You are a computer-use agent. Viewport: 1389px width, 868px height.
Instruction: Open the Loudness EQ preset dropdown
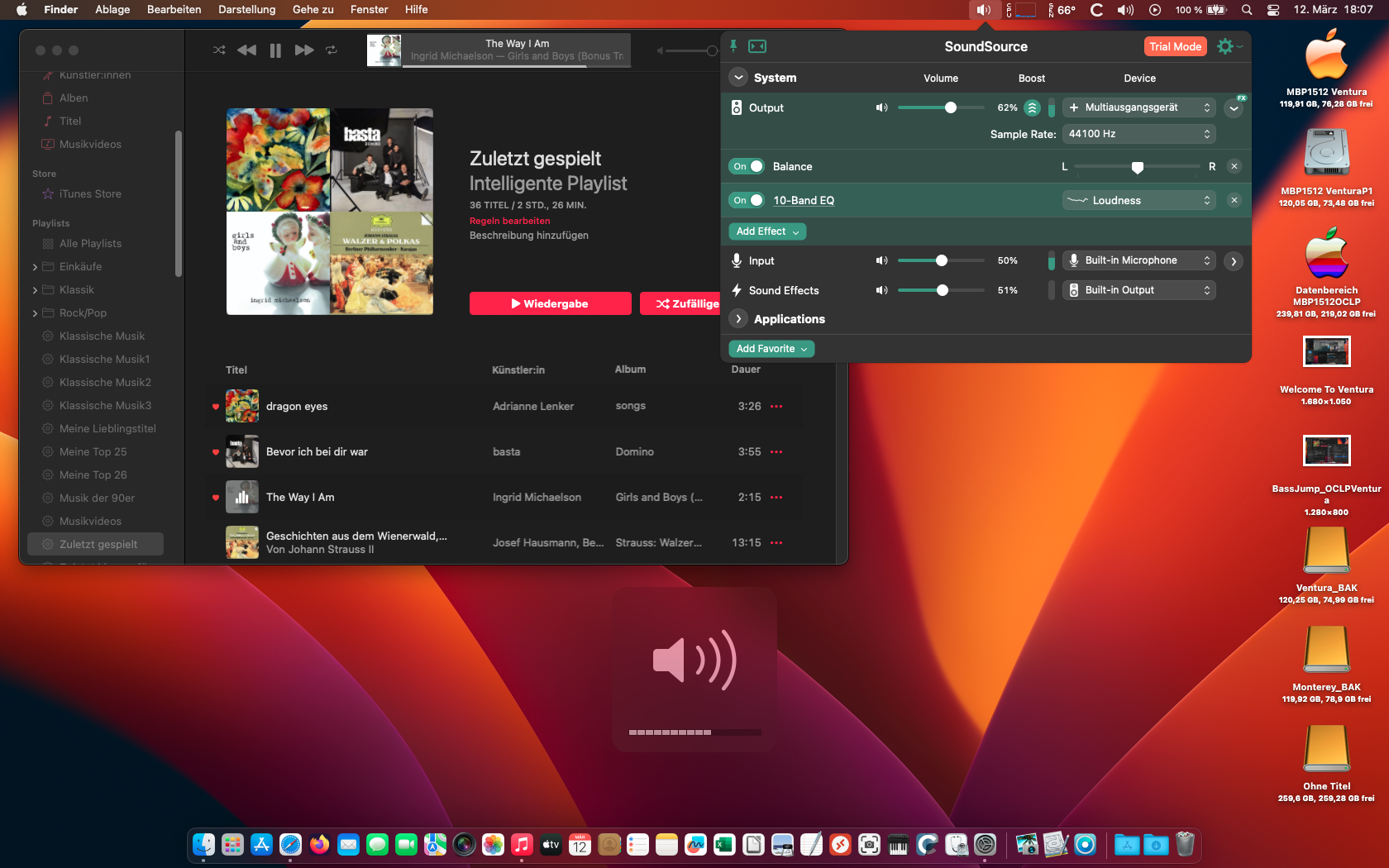pos(1138,200)
